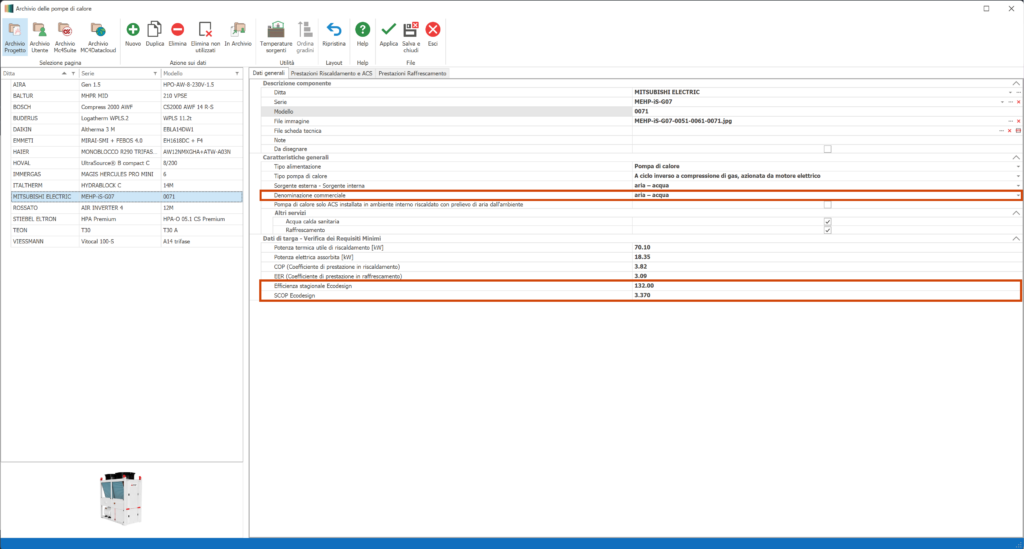Screen dimensions: 1024x549
Task: Open the Denominazione commerciale dropdown
Action: tap(1018, 195)
